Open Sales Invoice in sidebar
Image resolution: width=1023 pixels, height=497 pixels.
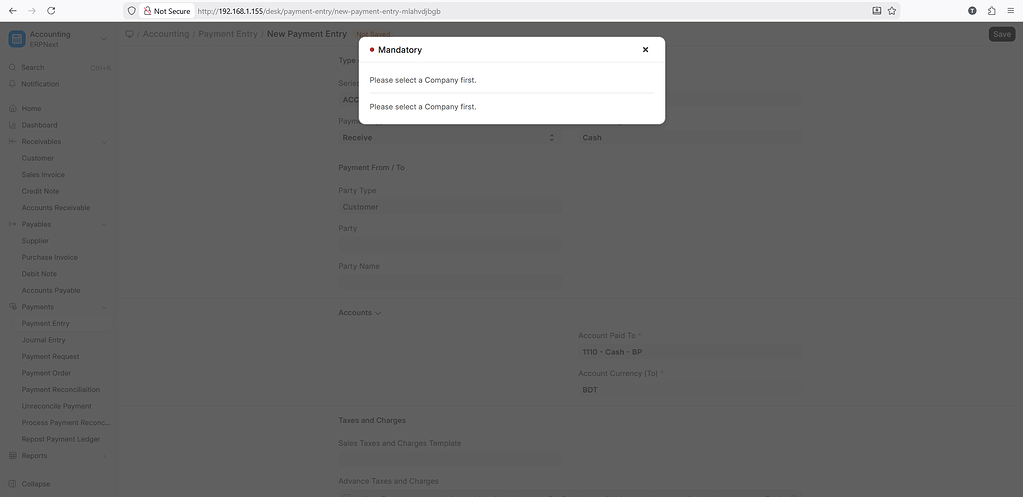pos(43,174)
